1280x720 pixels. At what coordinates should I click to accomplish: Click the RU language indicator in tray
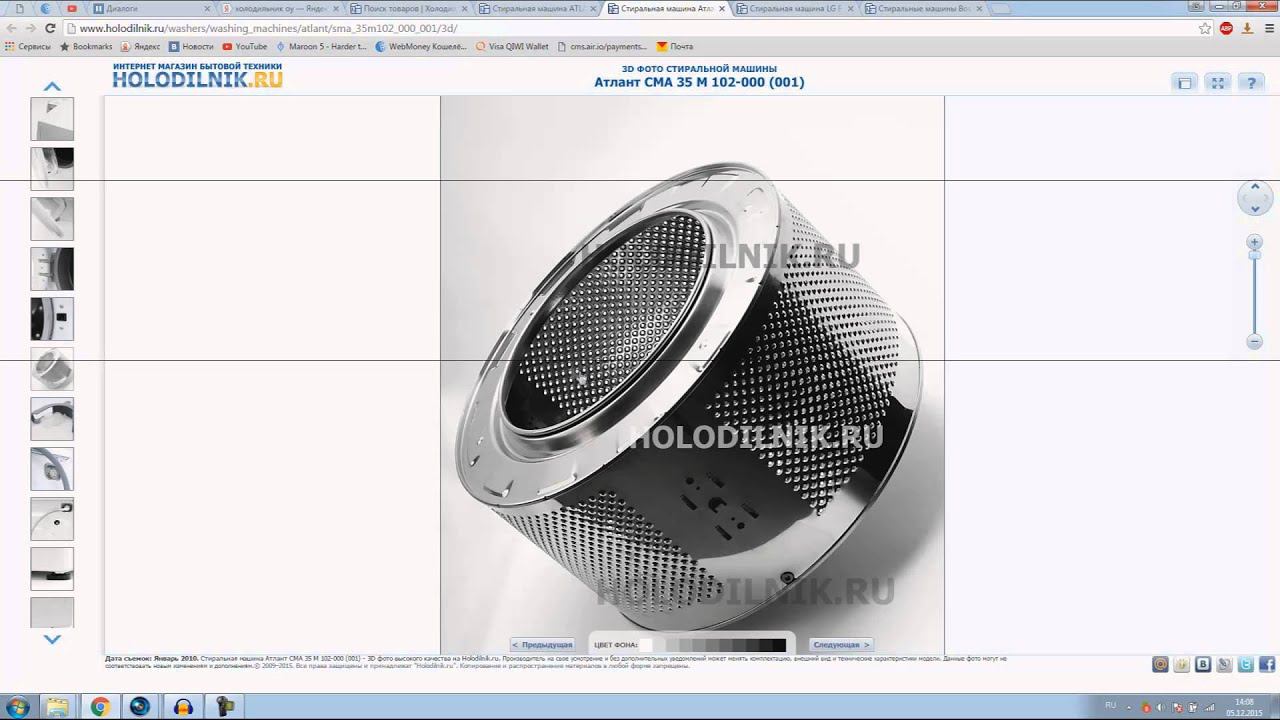coord(1110,705)
